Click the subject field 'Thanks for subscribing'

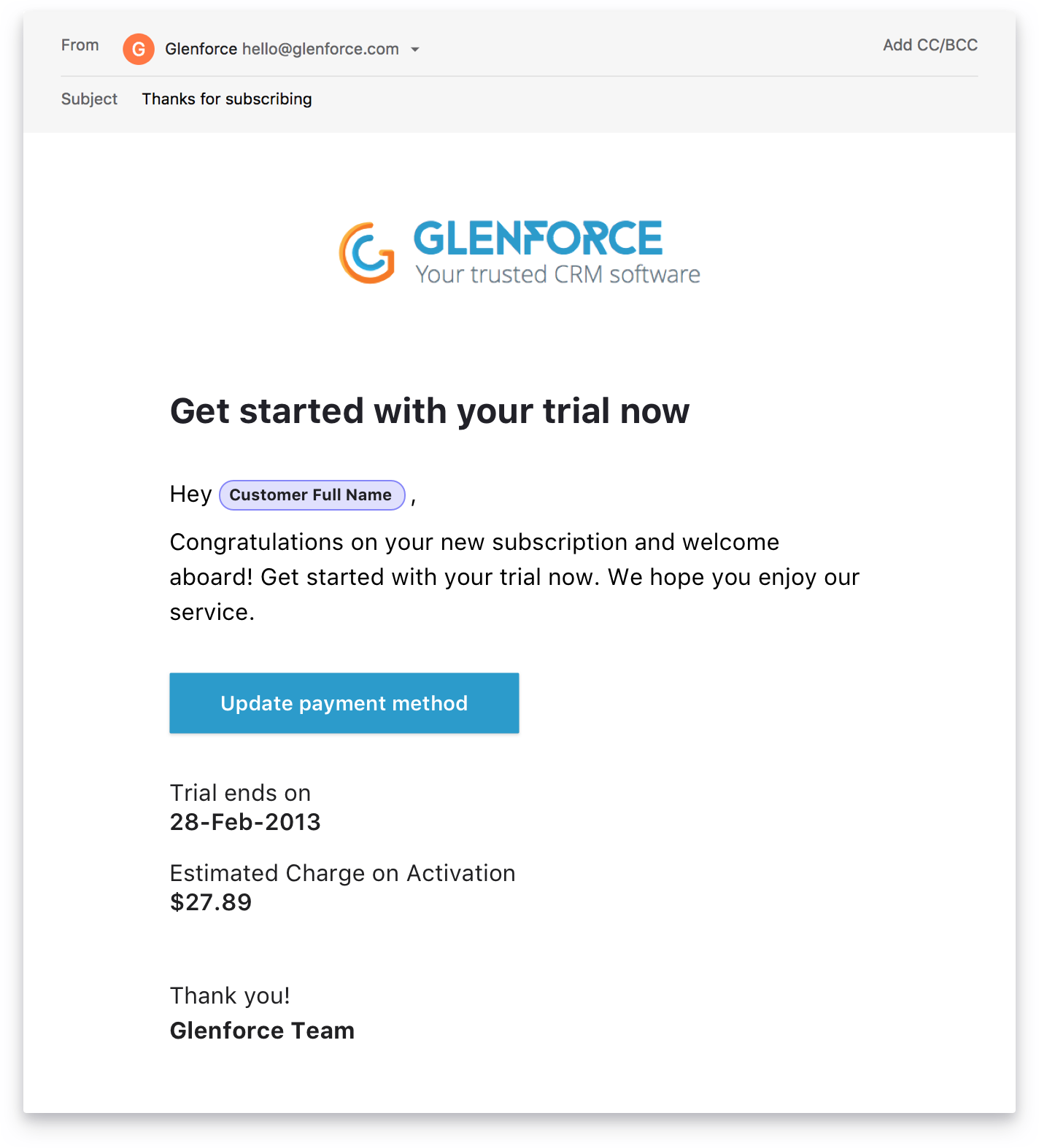coord(227,99)
